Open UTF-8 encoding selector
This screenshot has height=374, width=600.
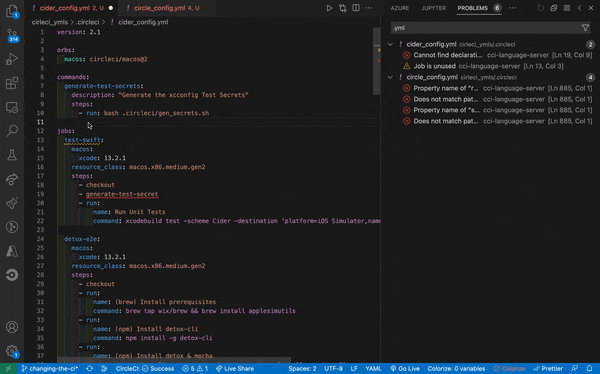coord(333,369)
